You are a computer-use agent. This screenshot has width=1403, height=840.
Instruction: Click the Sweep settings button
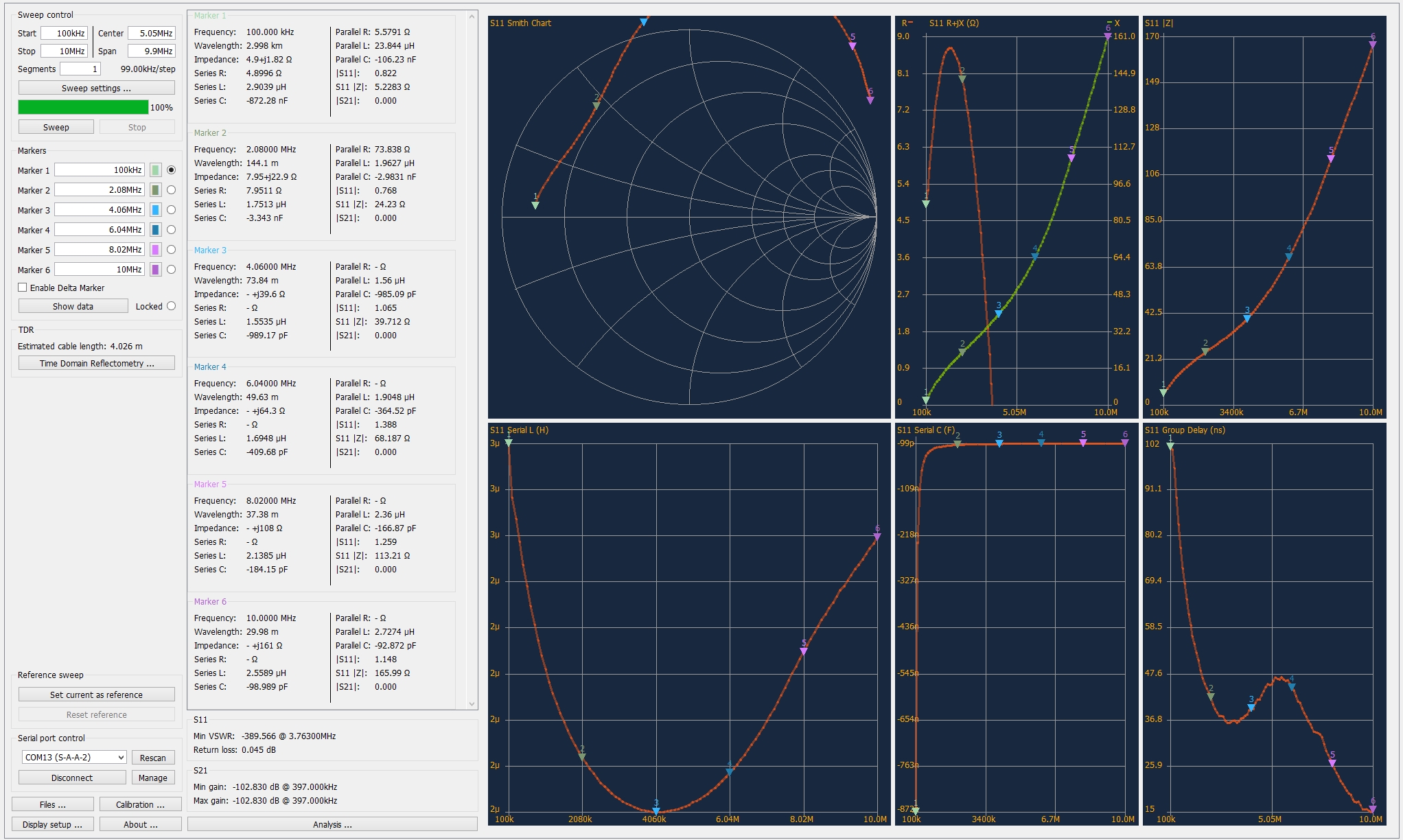pyautogui.click(x=96, y=88)
